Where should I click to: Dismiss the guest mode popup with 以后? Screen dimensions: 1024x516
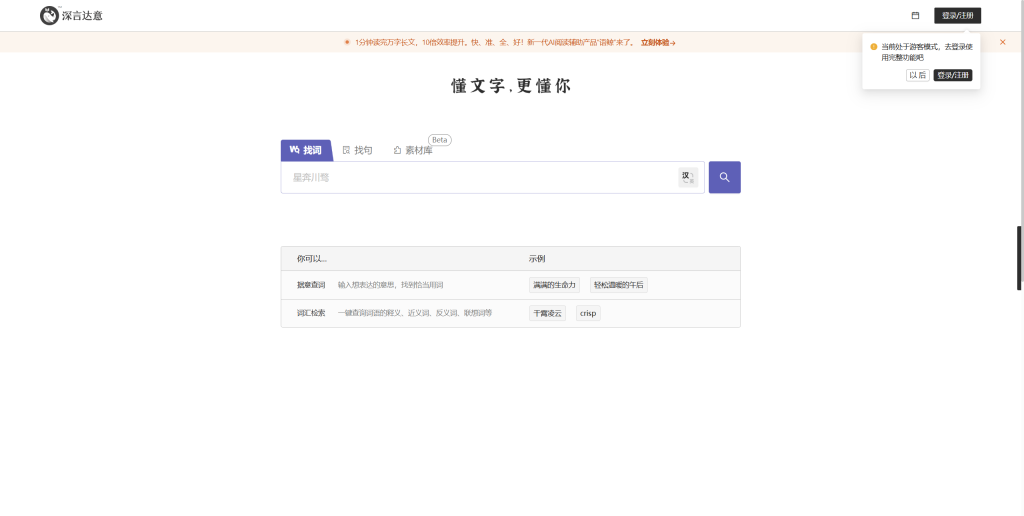click(918, 75)
